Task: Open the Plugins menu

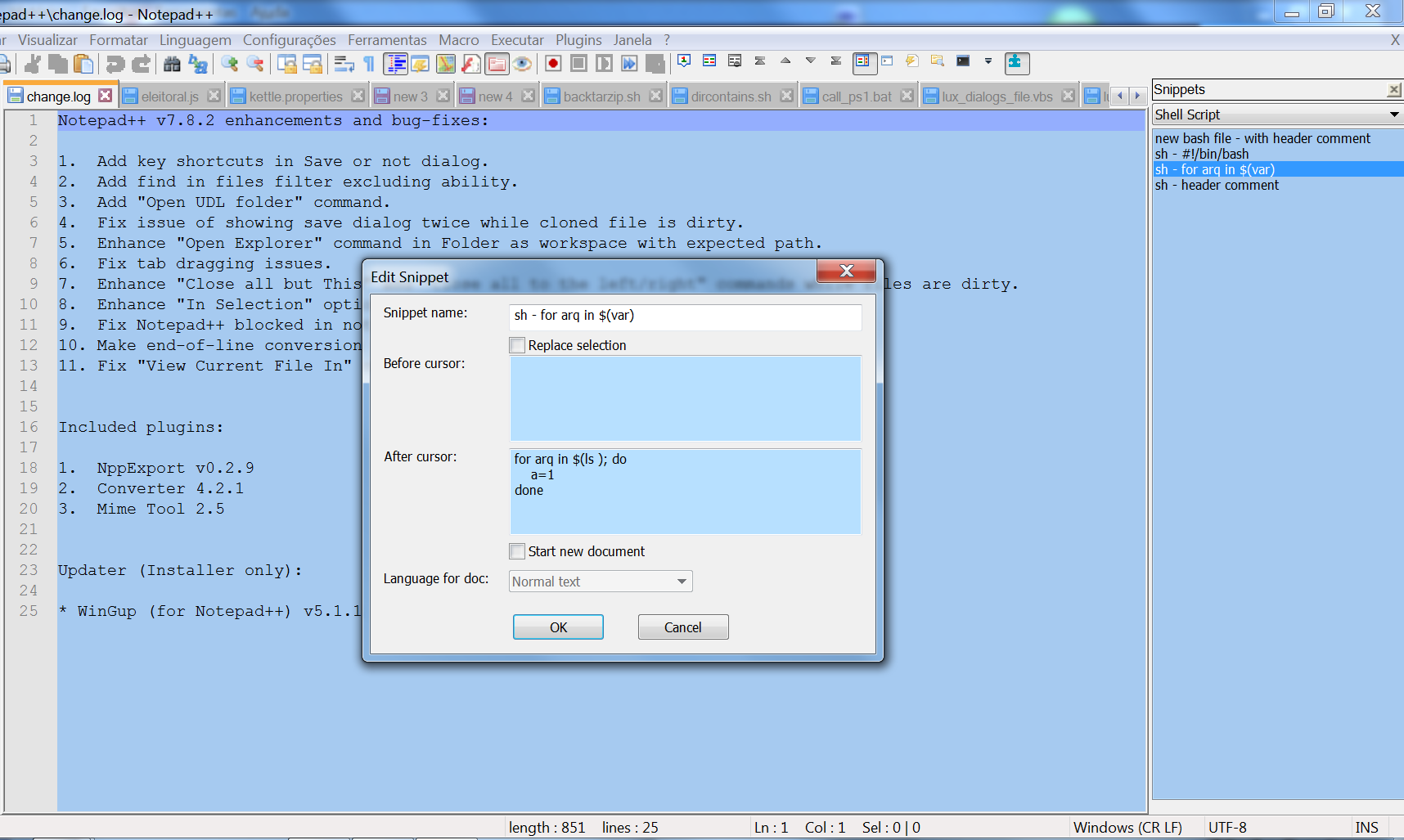Action: 578,40
